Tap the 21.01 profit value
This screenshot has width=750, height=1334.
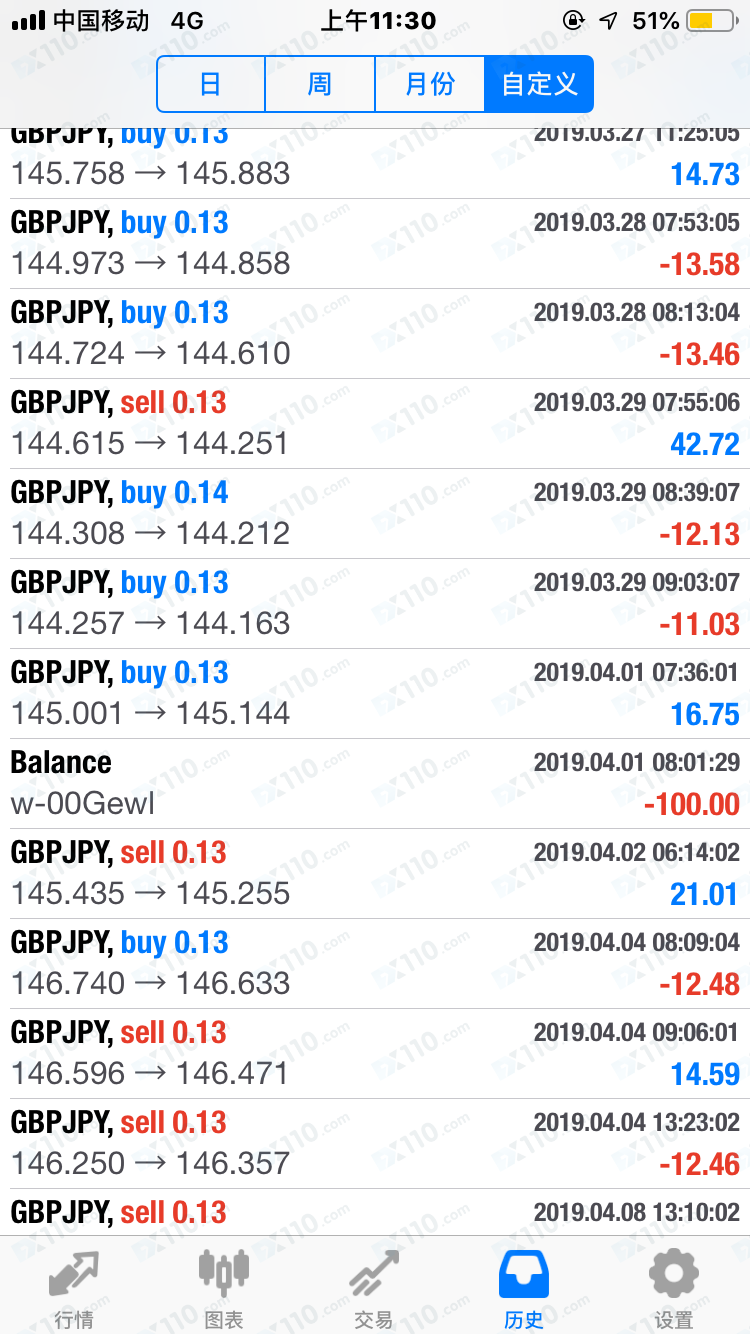click(x=704, y=895)
